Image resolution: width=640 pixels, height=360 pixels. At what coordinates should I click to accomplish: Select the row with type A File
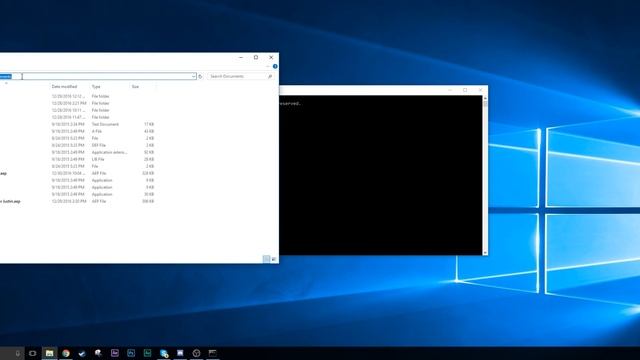click(x=78, y=131)
